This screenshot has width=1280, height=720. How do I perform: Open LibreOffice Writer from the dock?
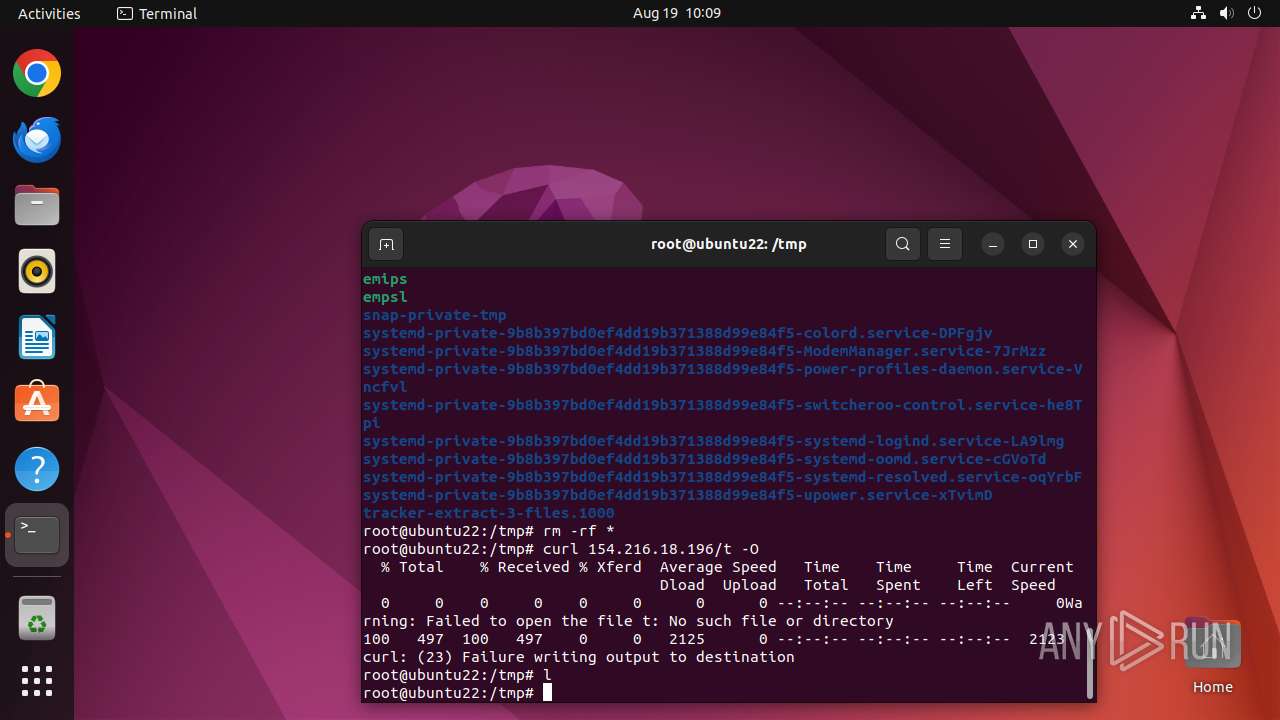pos(37,337)
